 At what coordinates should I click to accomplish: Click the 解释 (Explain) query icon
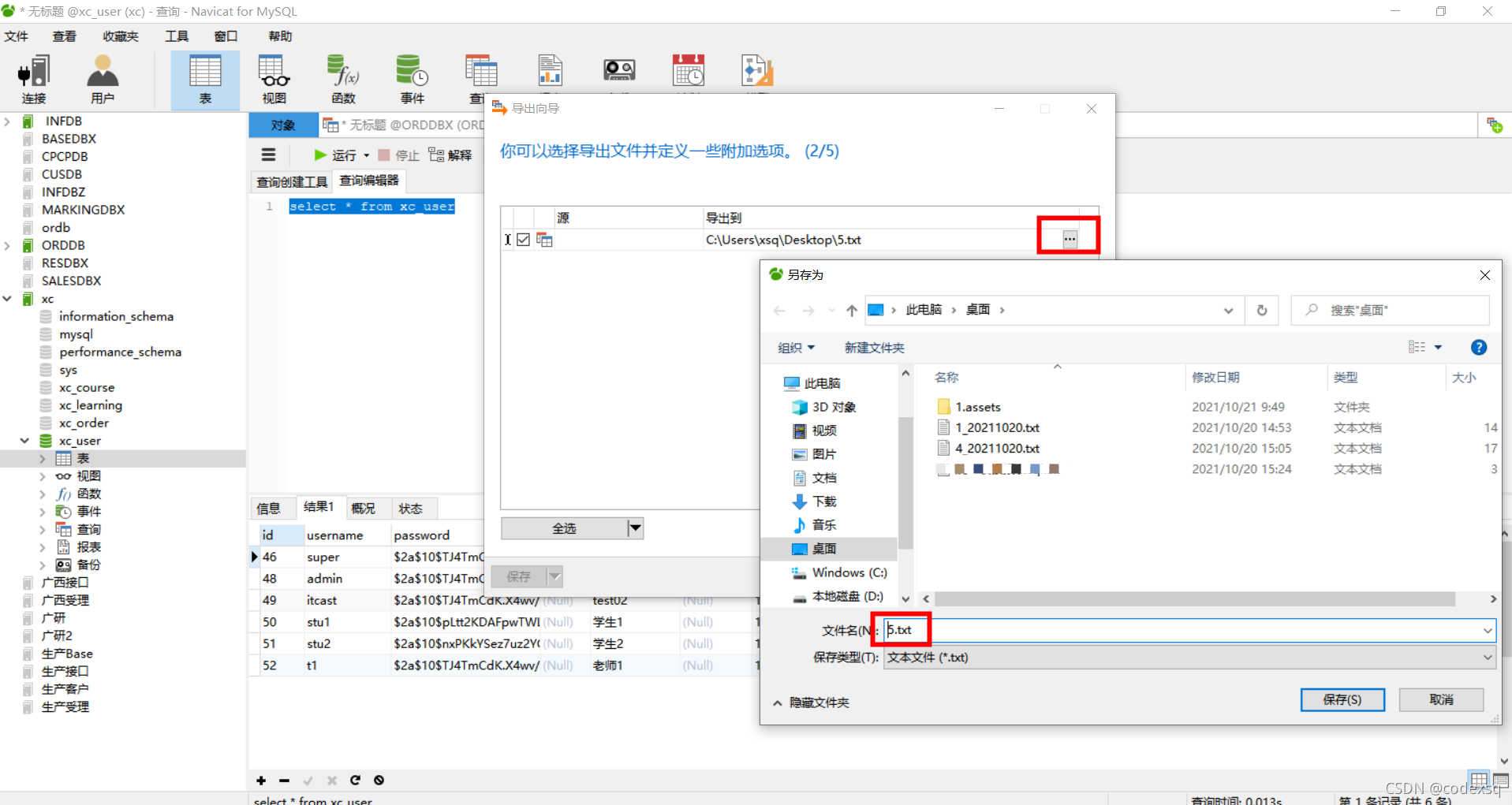click(450, 155)
